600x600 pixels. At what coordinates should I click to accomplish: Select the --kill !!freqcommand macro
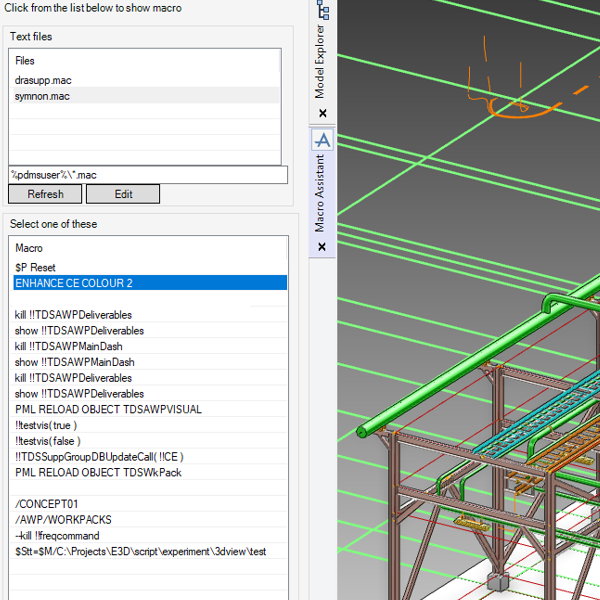pos(150,535)
